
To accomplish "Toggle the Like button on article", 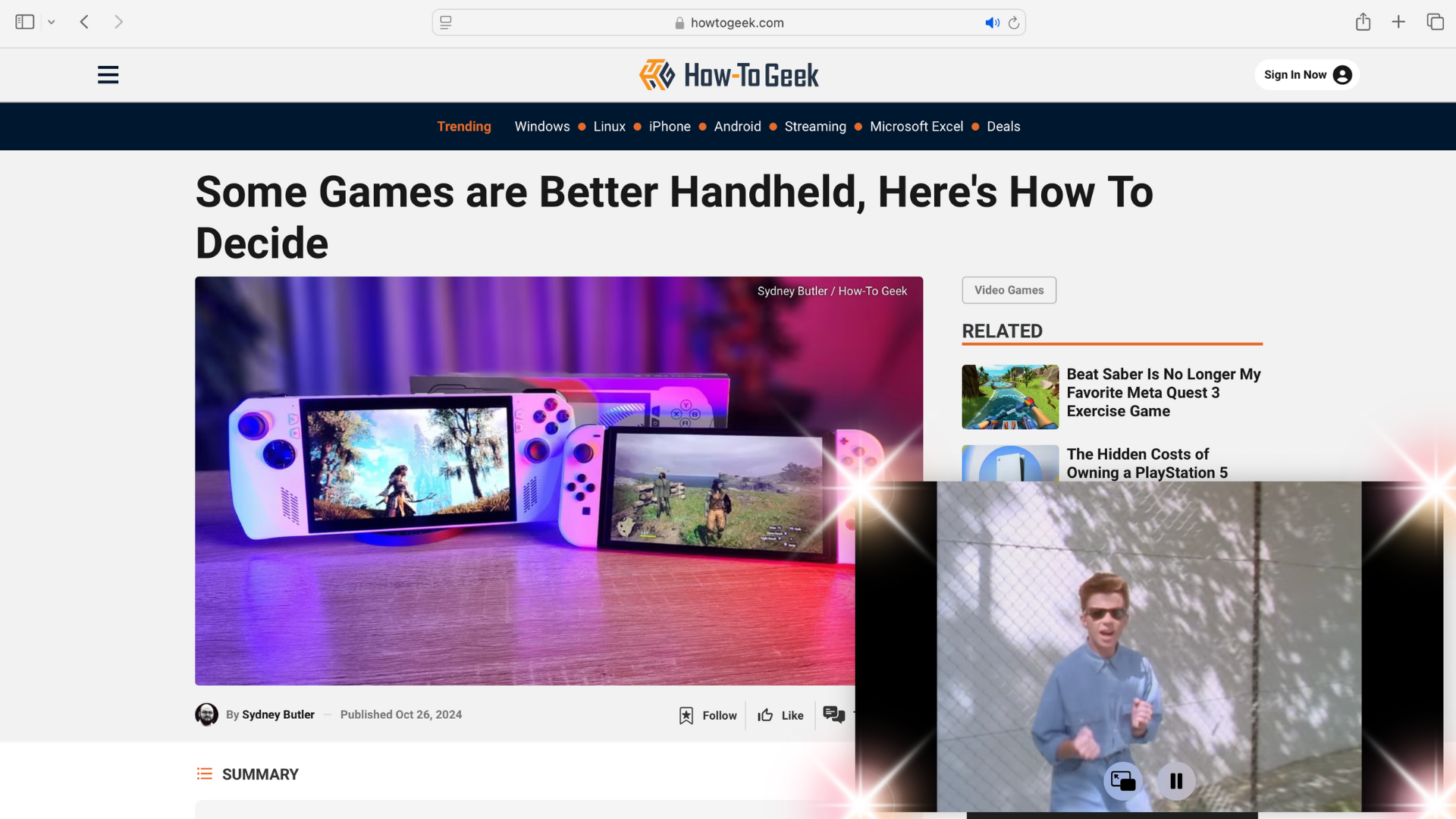I will (780, 714).
